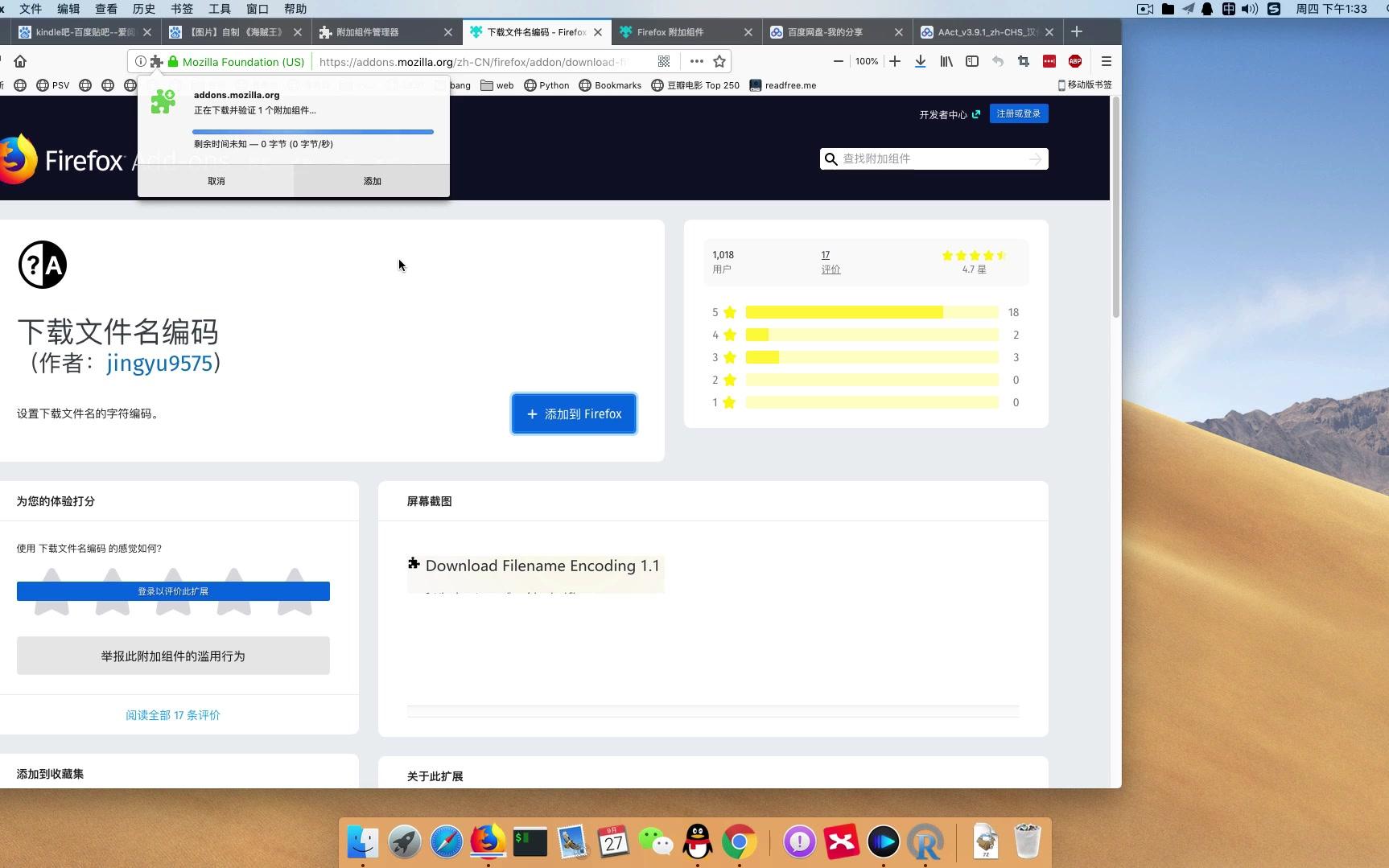Open the 历史 menu in menu bar
This screenshot has height=868, width=1389.
144,9
